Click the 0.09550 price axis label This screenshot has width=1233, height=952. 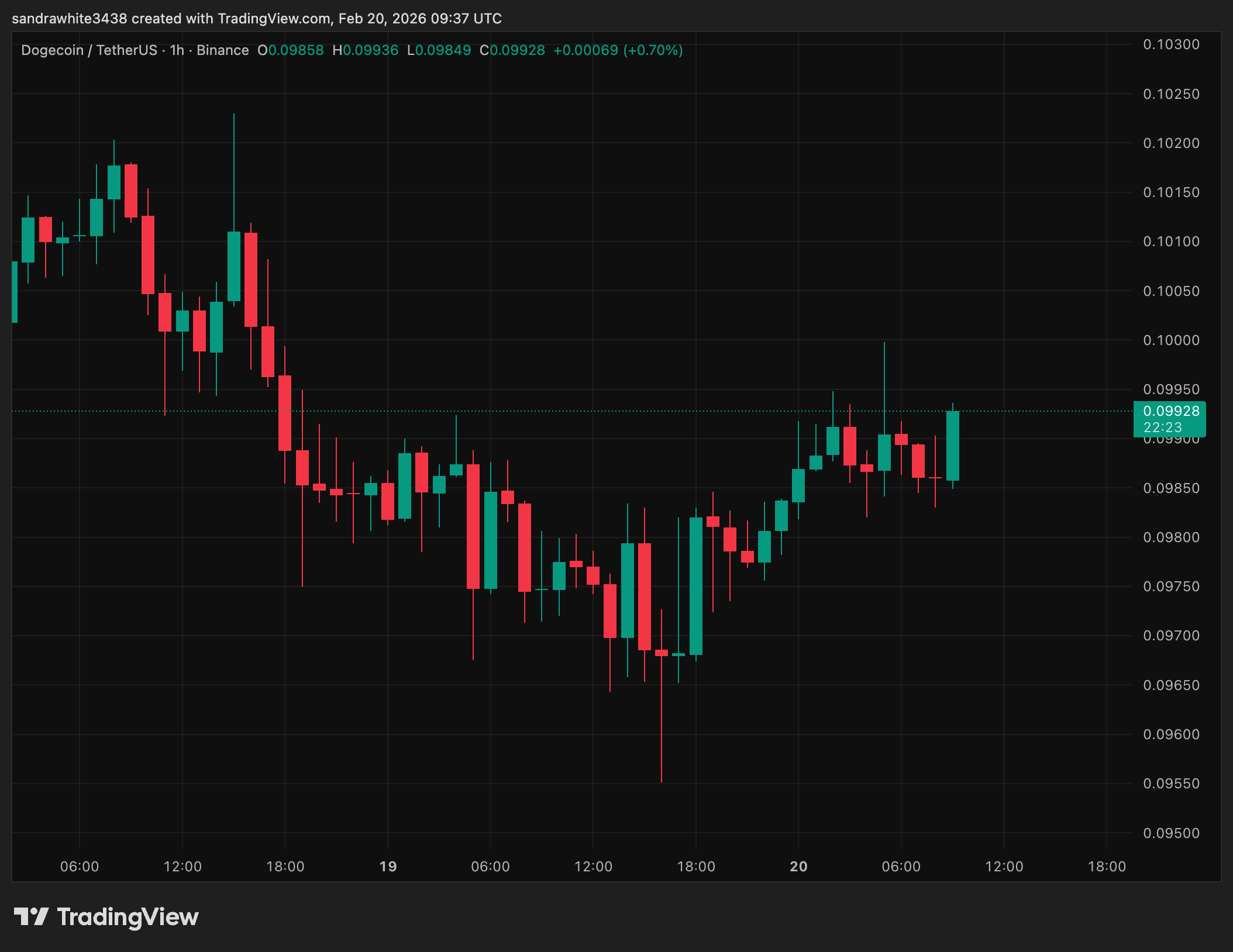pos(1171,784)
